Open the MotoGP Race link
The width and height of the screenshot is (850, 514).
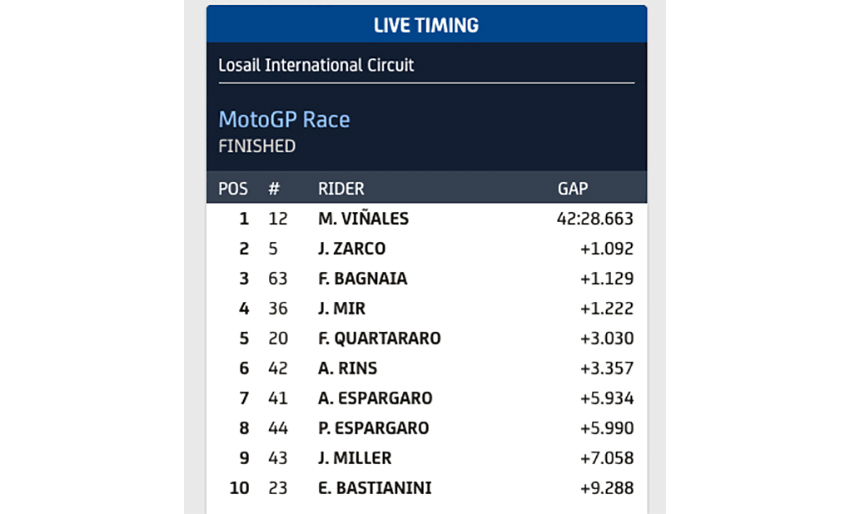[x=284, y=120]
